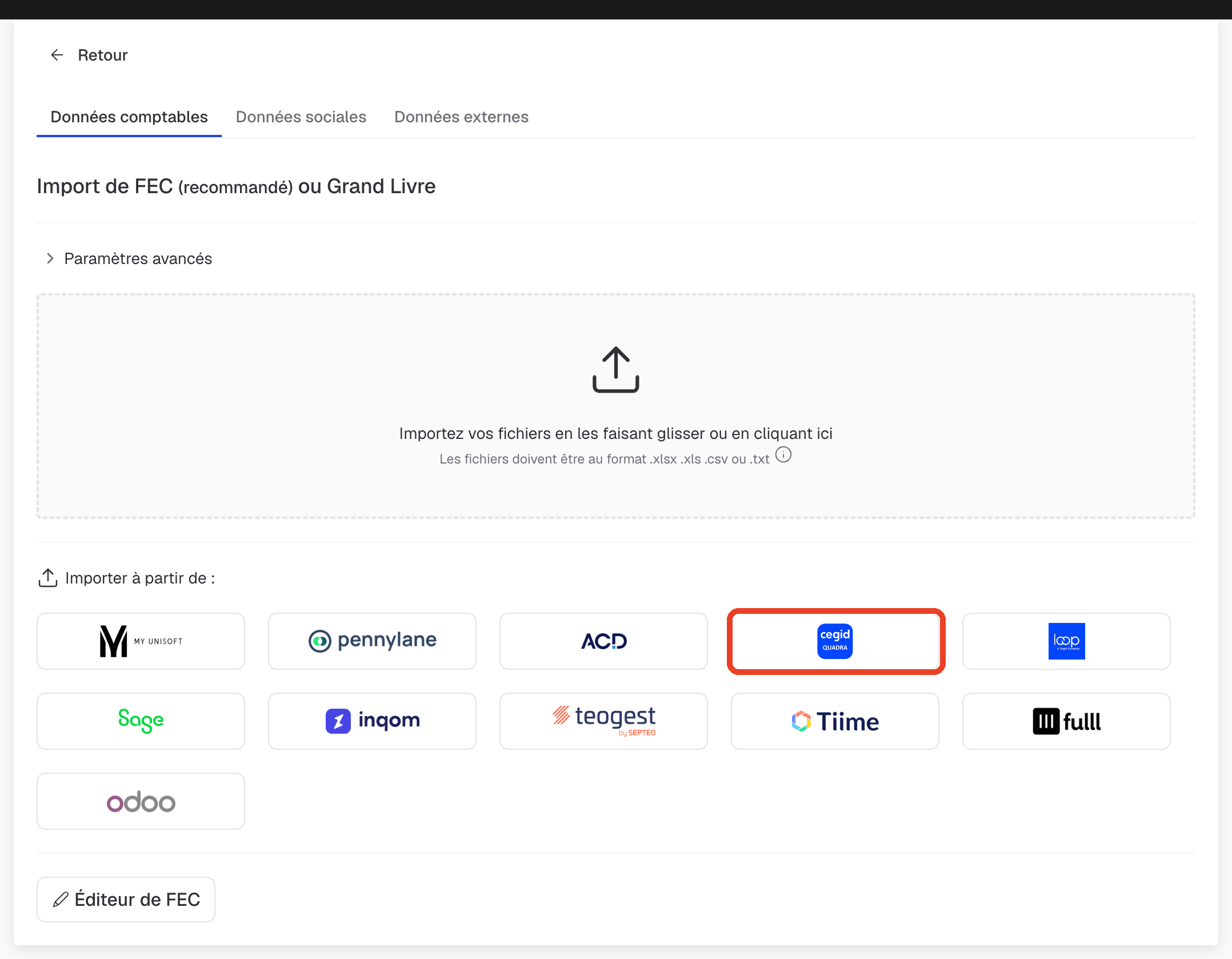Import from Teogest by Septeo
The image size is (1232, 959).
603,721
